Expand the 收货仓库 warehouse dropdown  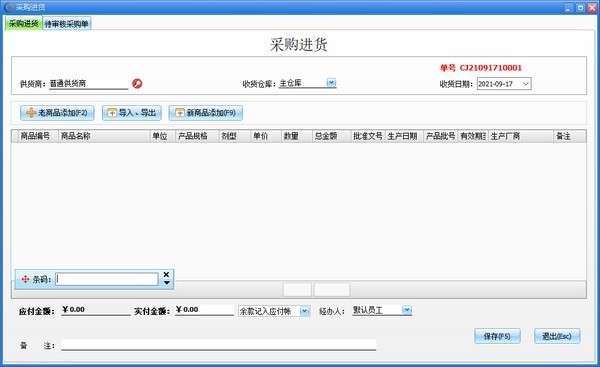[x=331, y=82]
